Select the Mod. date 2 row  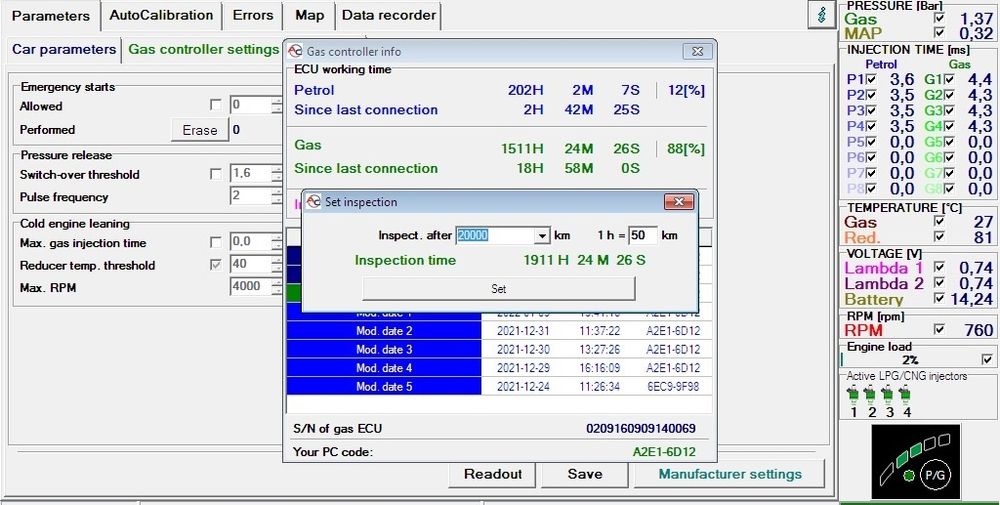tap(499, 331)
